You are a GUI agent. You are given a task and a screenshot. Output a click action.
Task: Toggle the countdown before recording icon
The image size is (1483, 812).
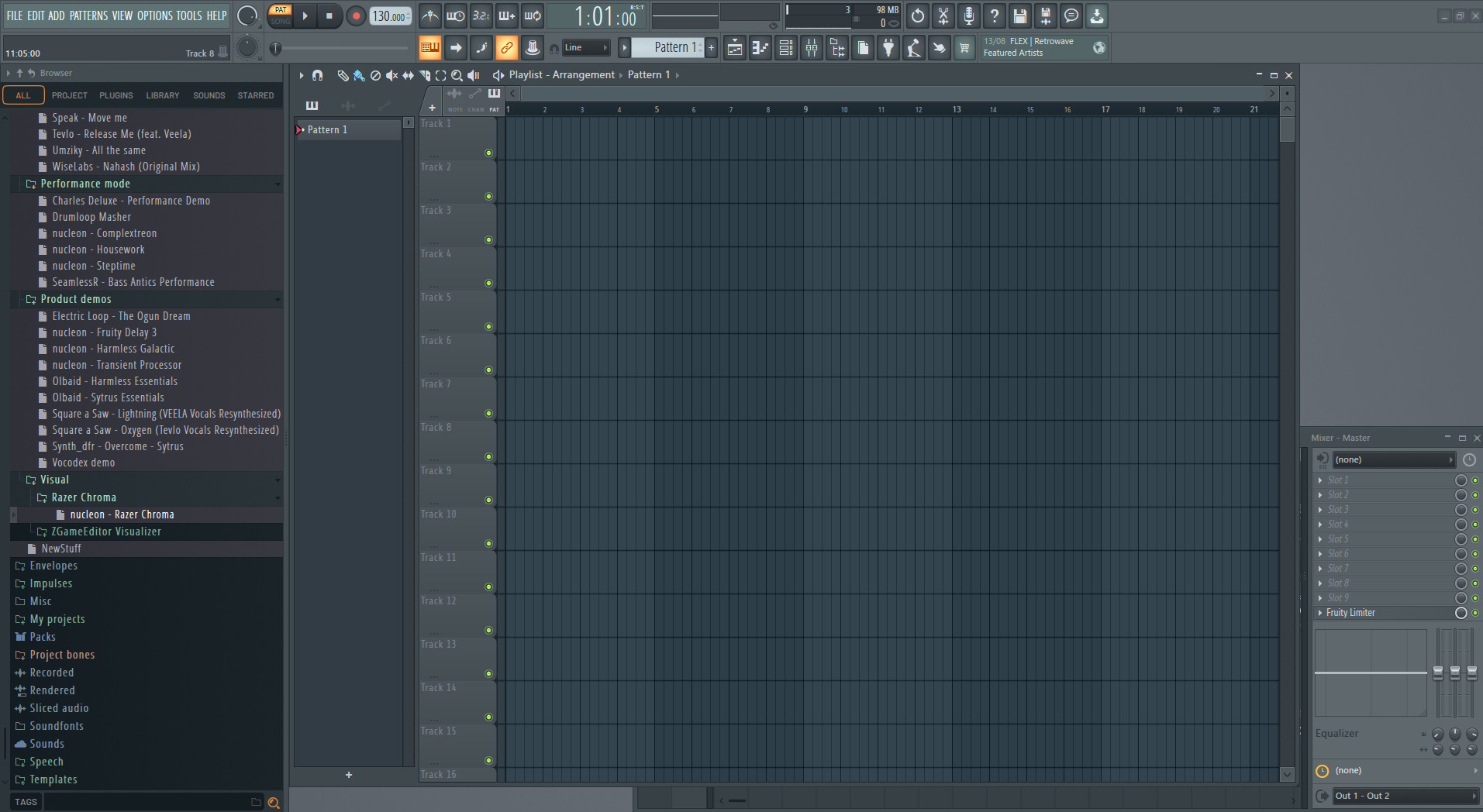tap(481, 15)
